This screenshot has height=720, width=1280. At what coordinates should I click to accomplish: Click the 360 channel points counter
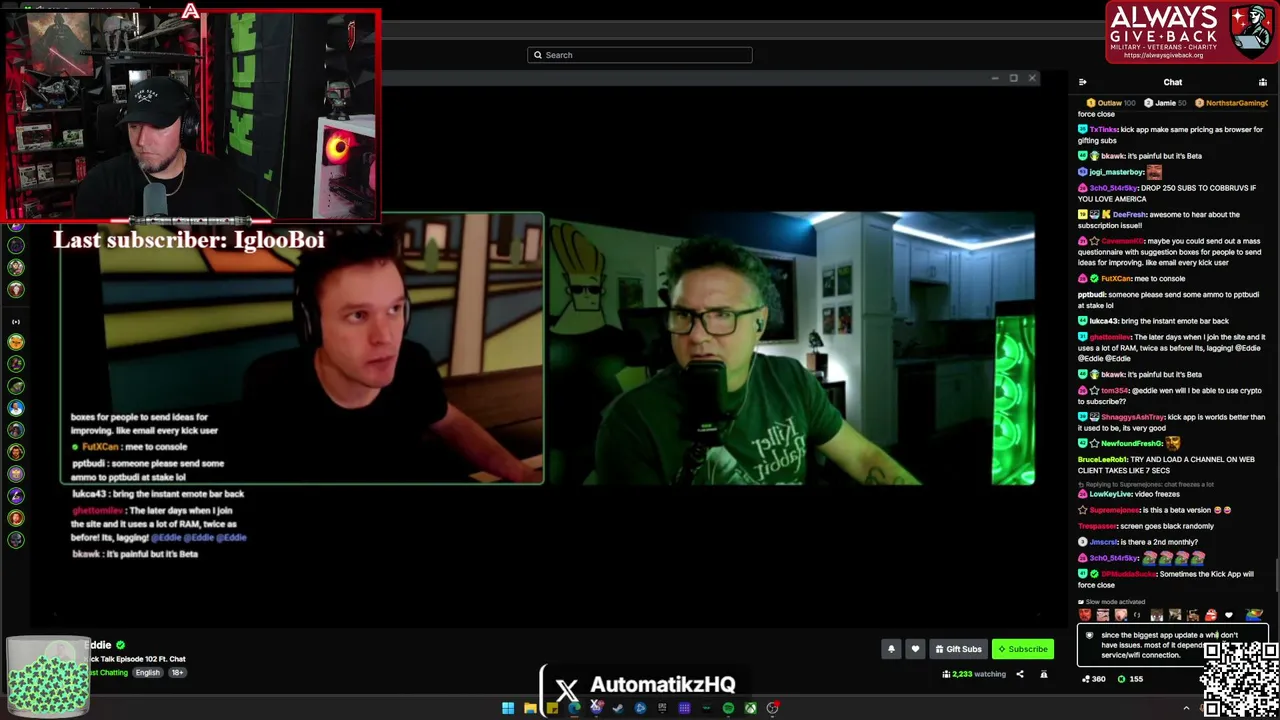tap(1093, 679)
